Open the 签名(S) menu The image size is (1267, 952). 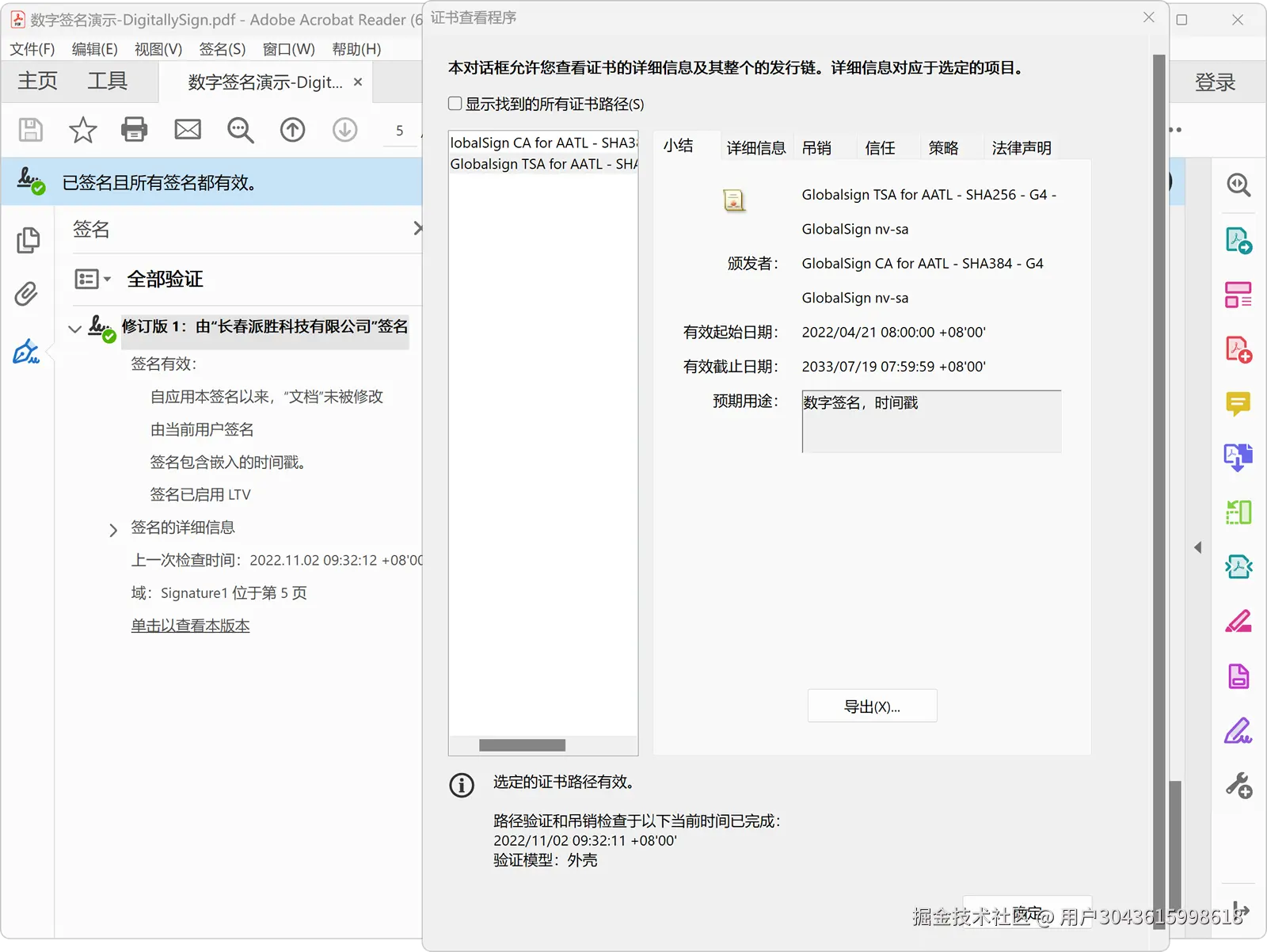pos(223,49)
